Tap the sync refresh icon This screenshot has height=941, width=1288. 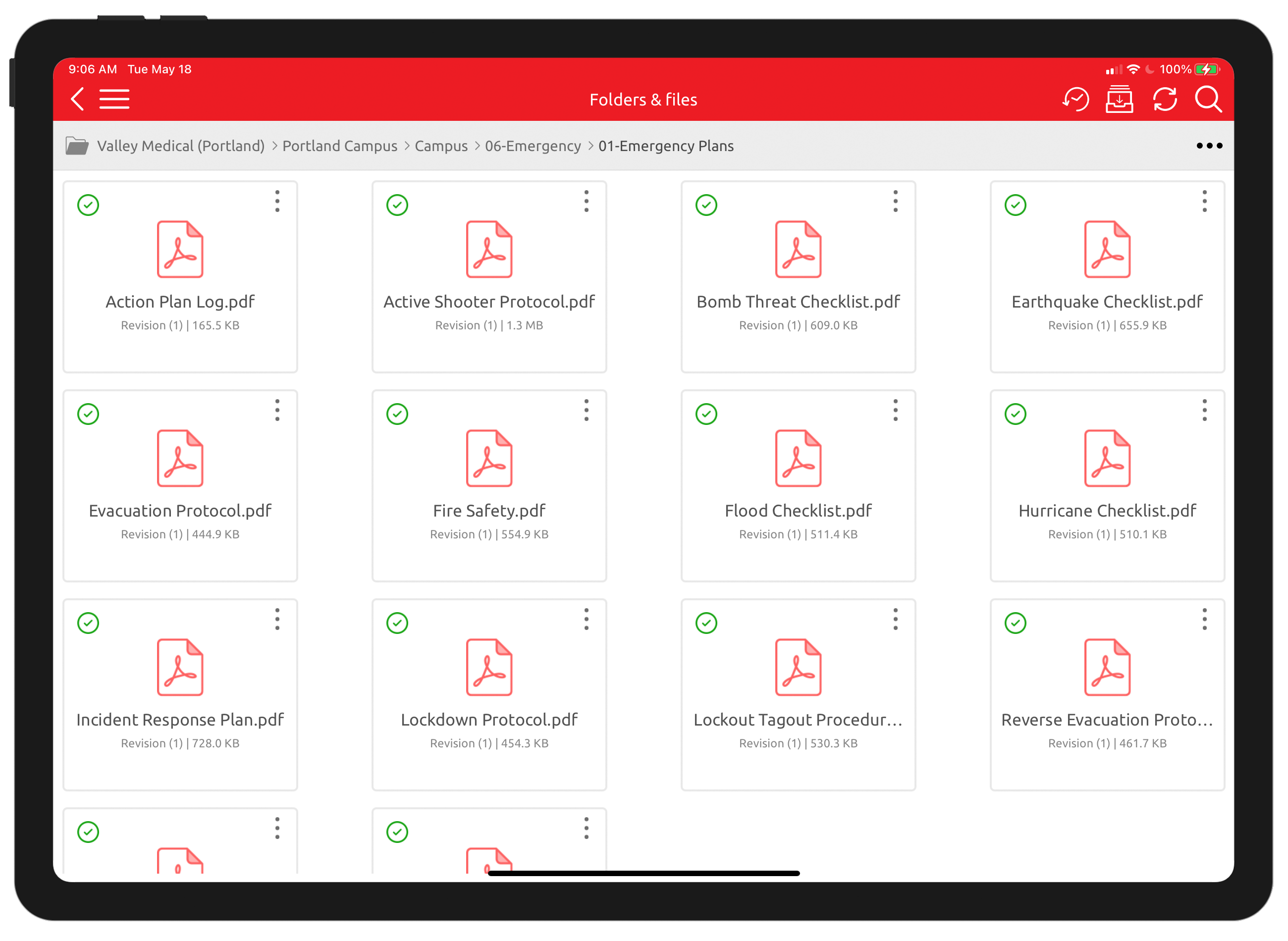tap(1165, 100)
